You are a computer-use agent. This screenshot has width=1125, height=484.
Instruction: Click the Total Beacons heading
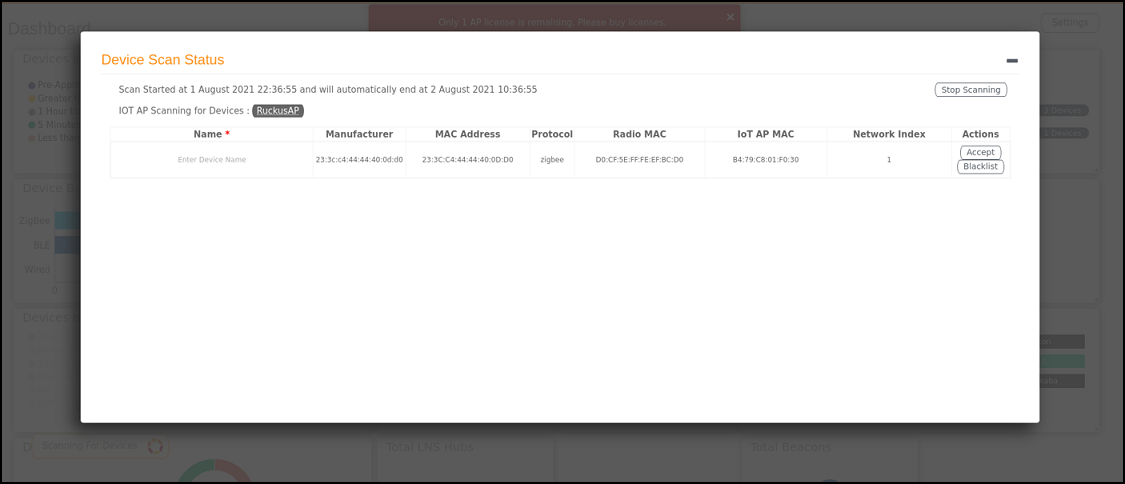pos(791,447)
